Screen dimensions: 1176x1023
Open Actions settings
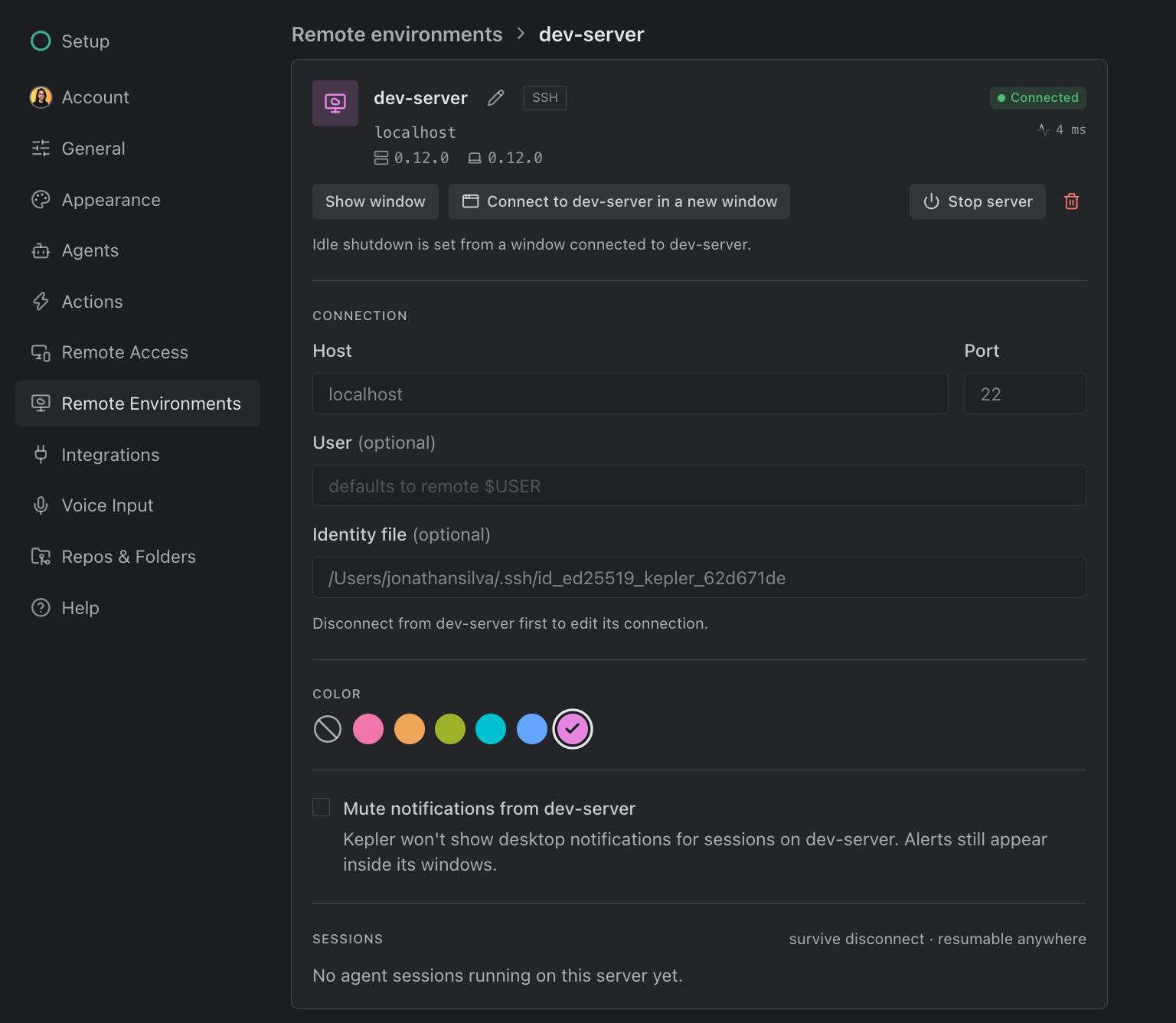(138, 302)
